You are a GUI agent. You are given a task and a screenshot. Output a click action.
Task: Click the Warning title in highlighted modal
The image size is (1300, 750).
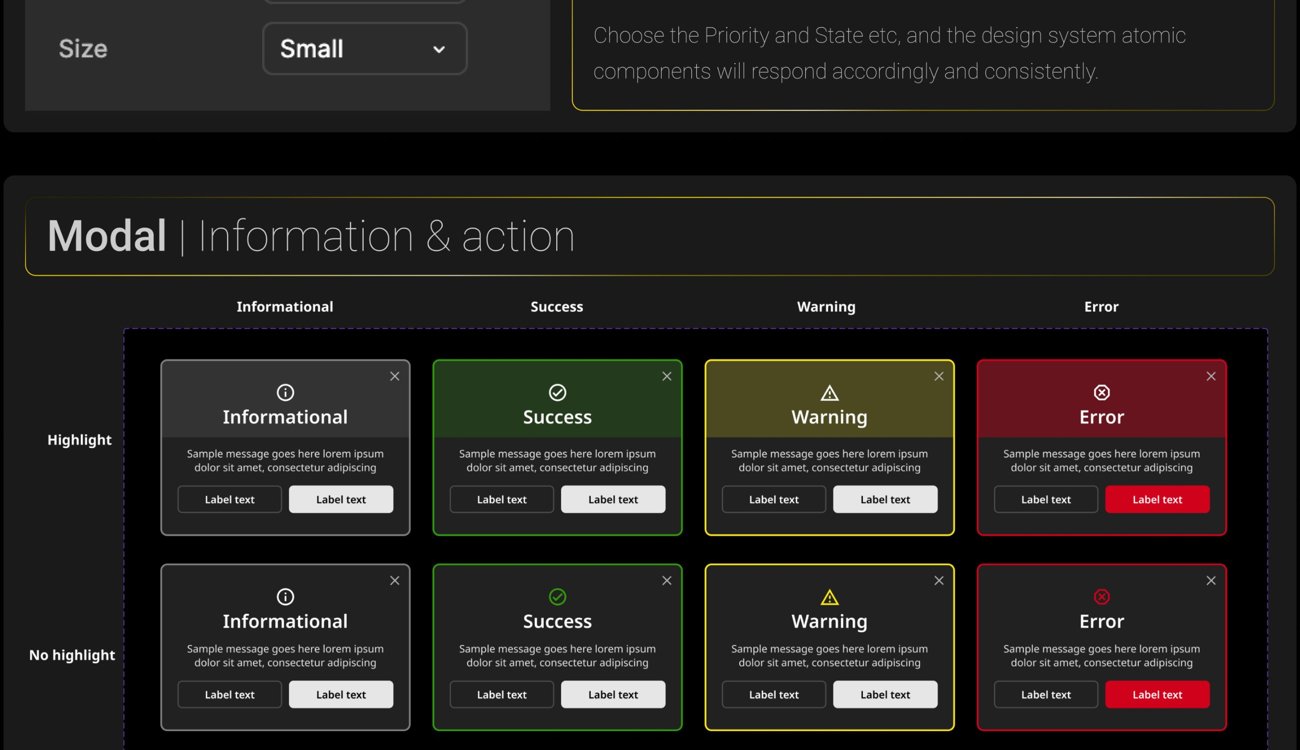(829, 417)
